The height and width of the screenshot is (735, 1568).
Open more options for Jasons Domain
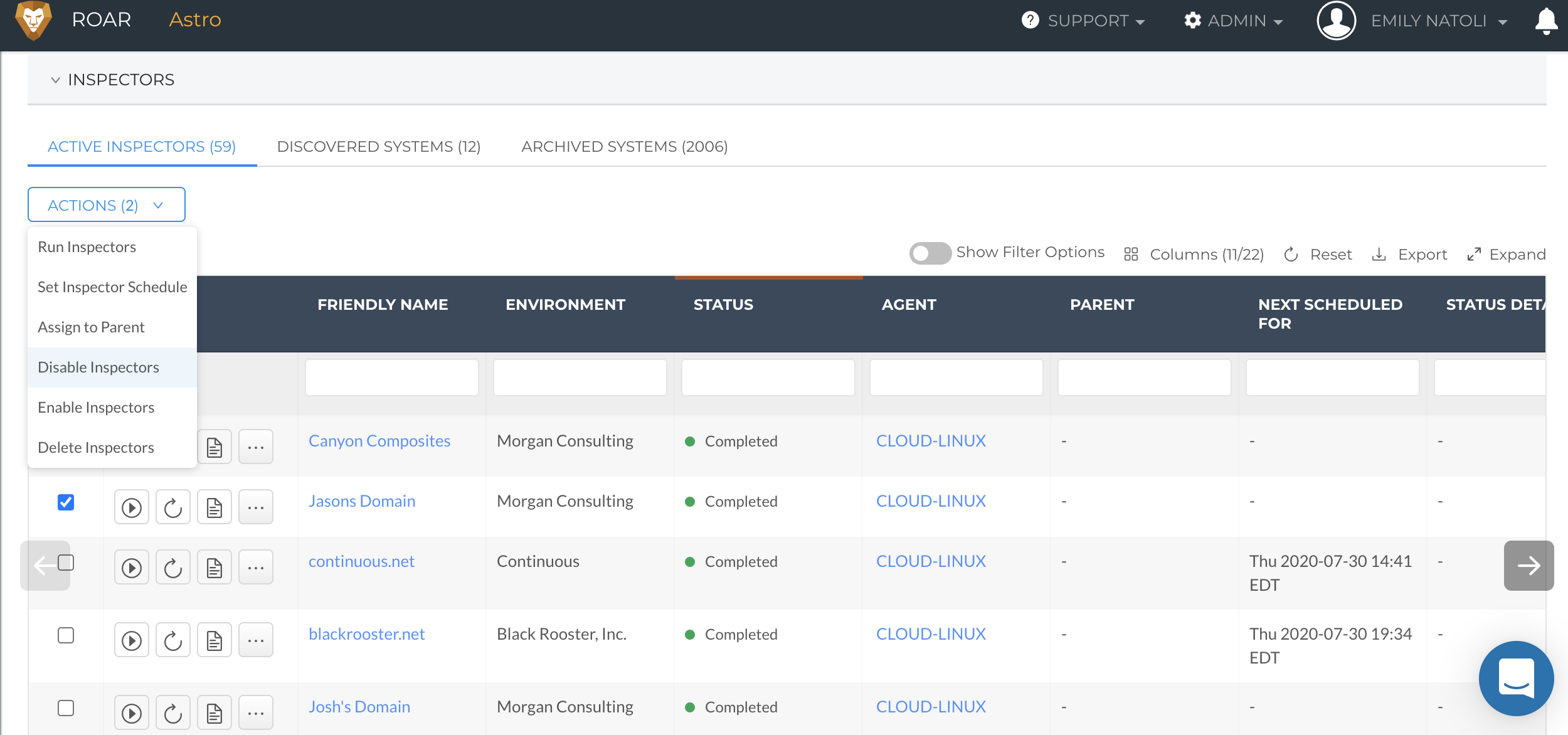coord(256,507)
